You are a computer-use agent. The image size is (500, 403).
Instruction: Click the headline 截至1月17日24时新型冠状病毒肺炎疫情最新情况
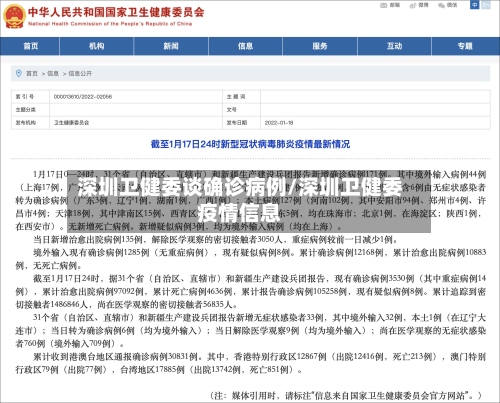(x=250, y=144)
